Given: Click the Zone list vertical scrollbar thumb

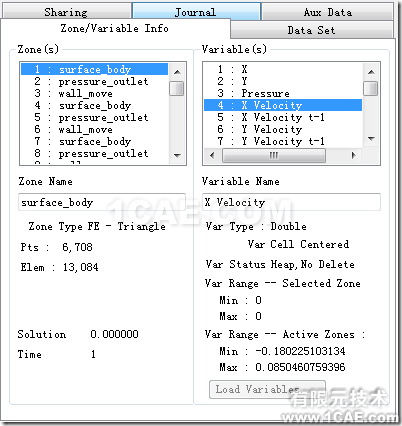Looking at the screenshot, I should point(177,88).
